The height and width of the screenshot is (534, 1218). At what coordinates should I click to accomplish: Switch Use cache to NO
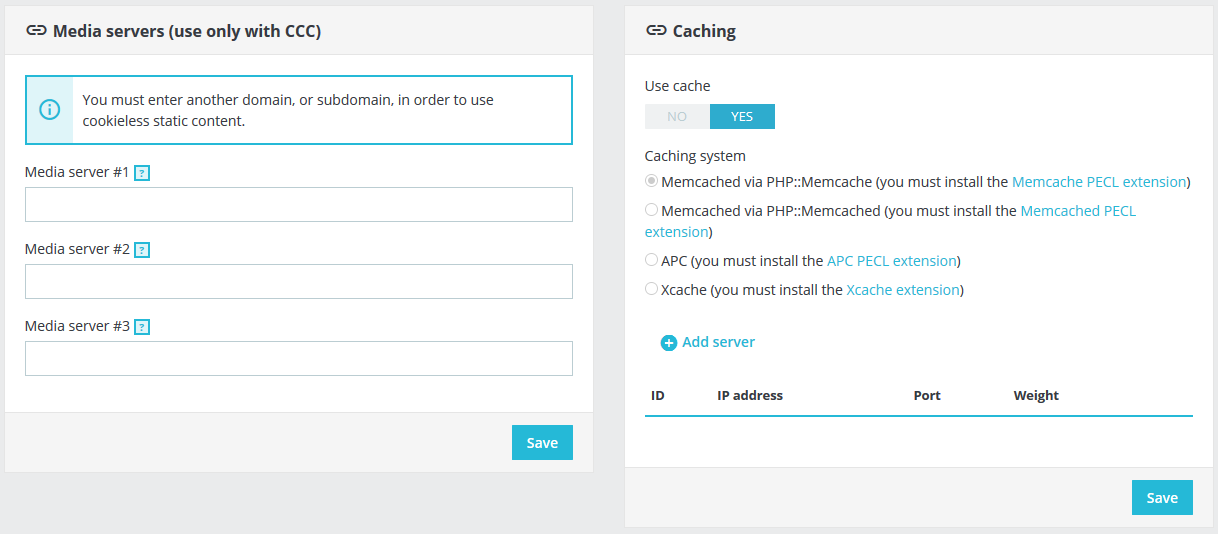[677, 117]
